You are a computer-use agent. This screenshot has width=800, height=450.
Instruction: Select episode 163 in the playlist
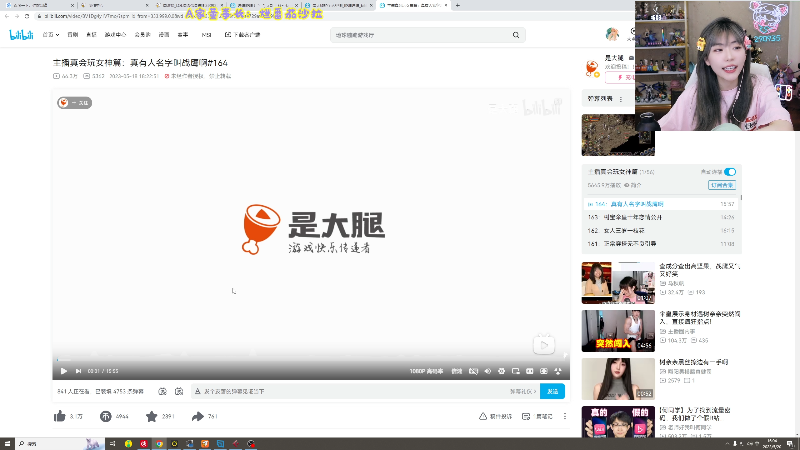661,217
